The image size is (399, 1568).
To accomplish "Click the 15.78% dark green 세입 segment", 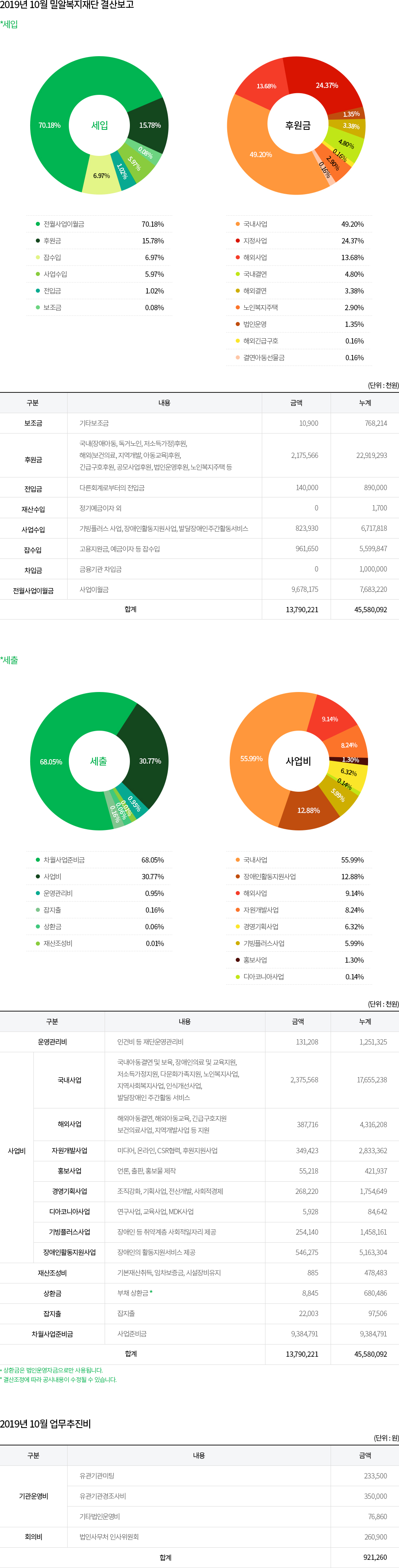I will [150, 125].
